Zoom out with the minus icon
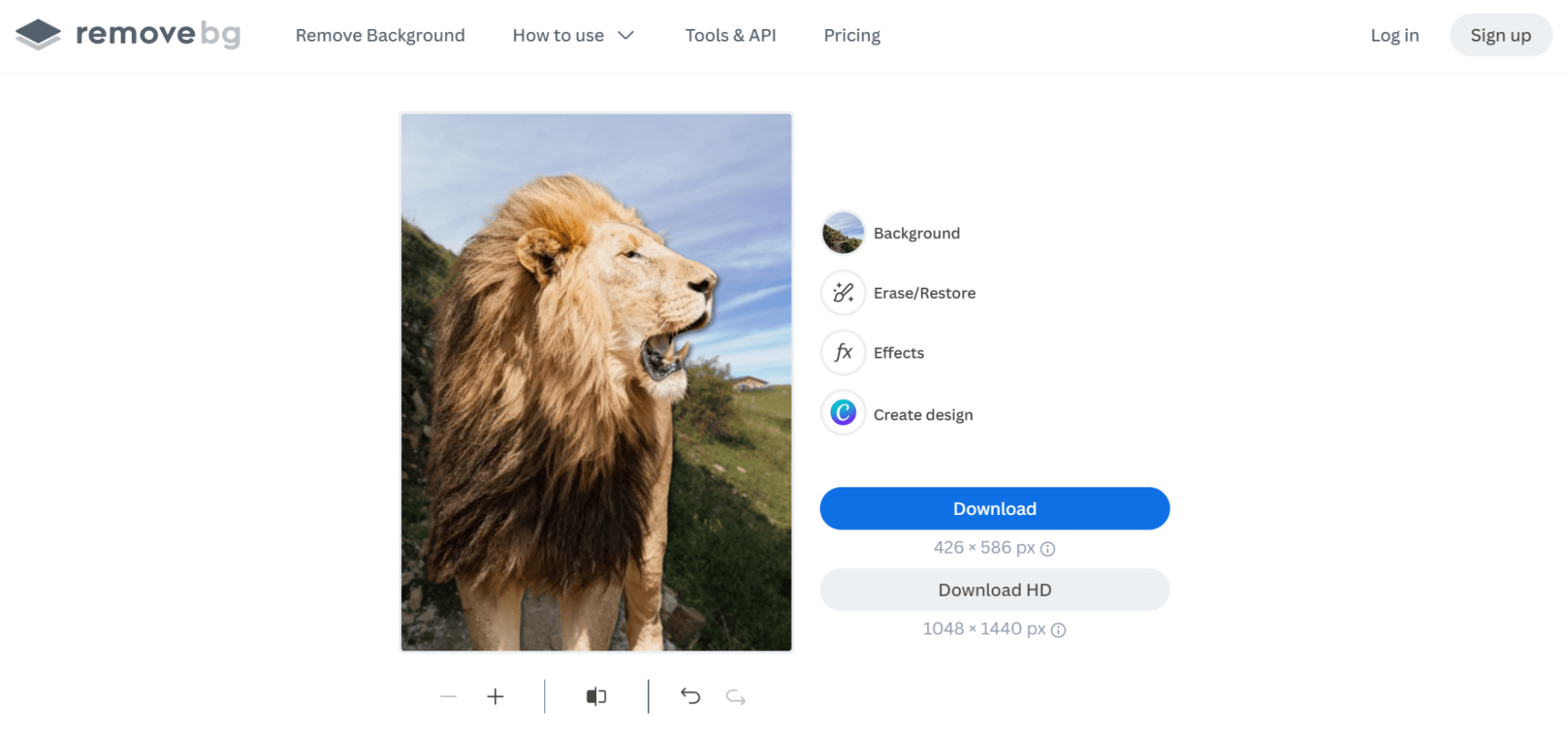1568x744 pixels. pos(448,696)
